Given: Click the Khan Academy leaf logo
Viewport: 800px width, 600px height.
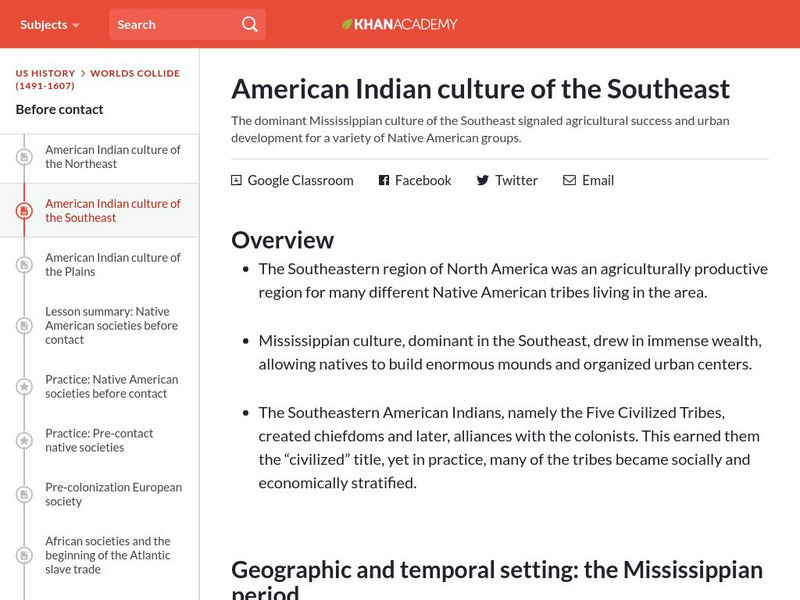Looking at the screenshot, I should pos(348,24).
